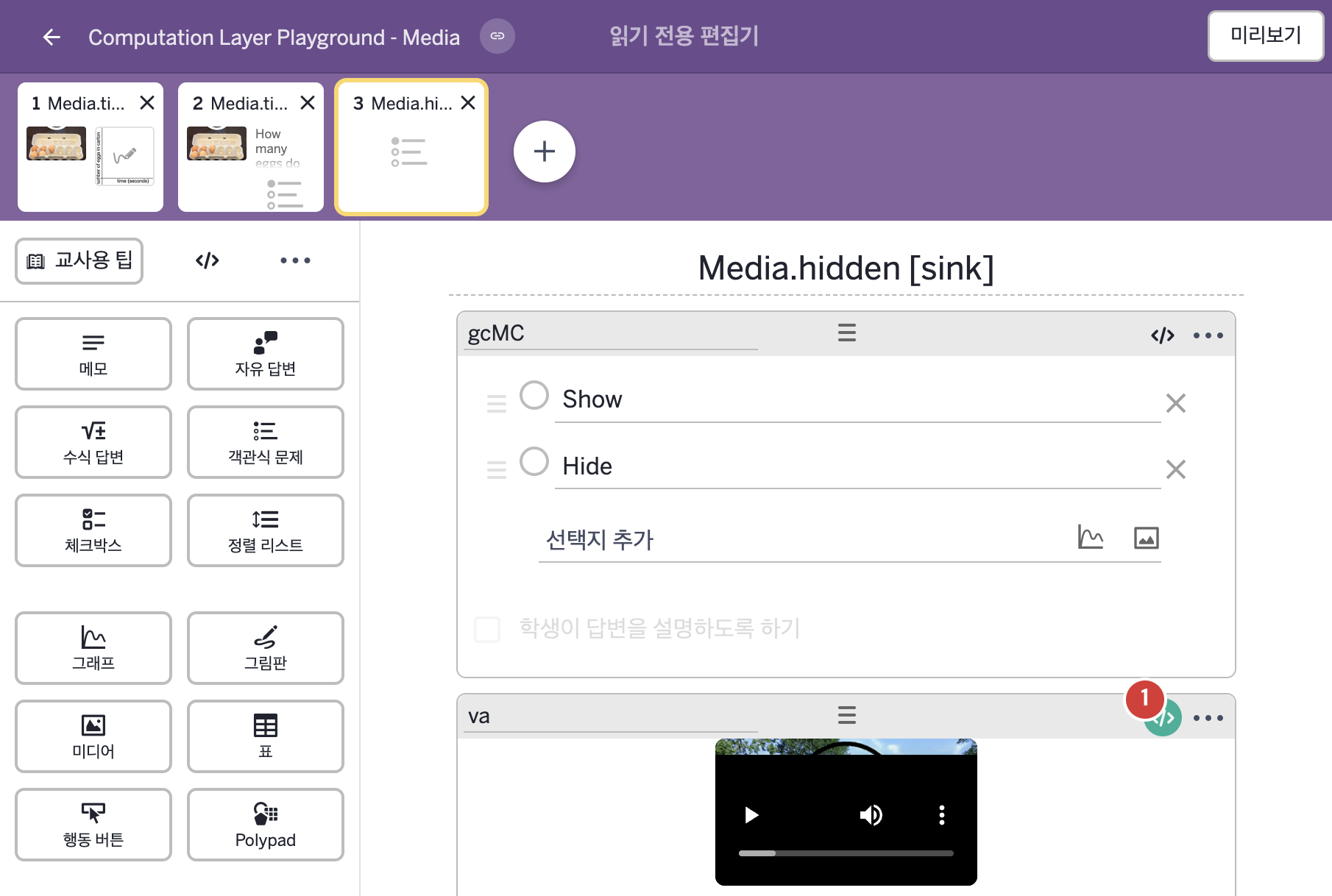Viewport: 1332px width, 896px height.
Task: Remove the Hide choice with X
Action: tap(1176, 469)
